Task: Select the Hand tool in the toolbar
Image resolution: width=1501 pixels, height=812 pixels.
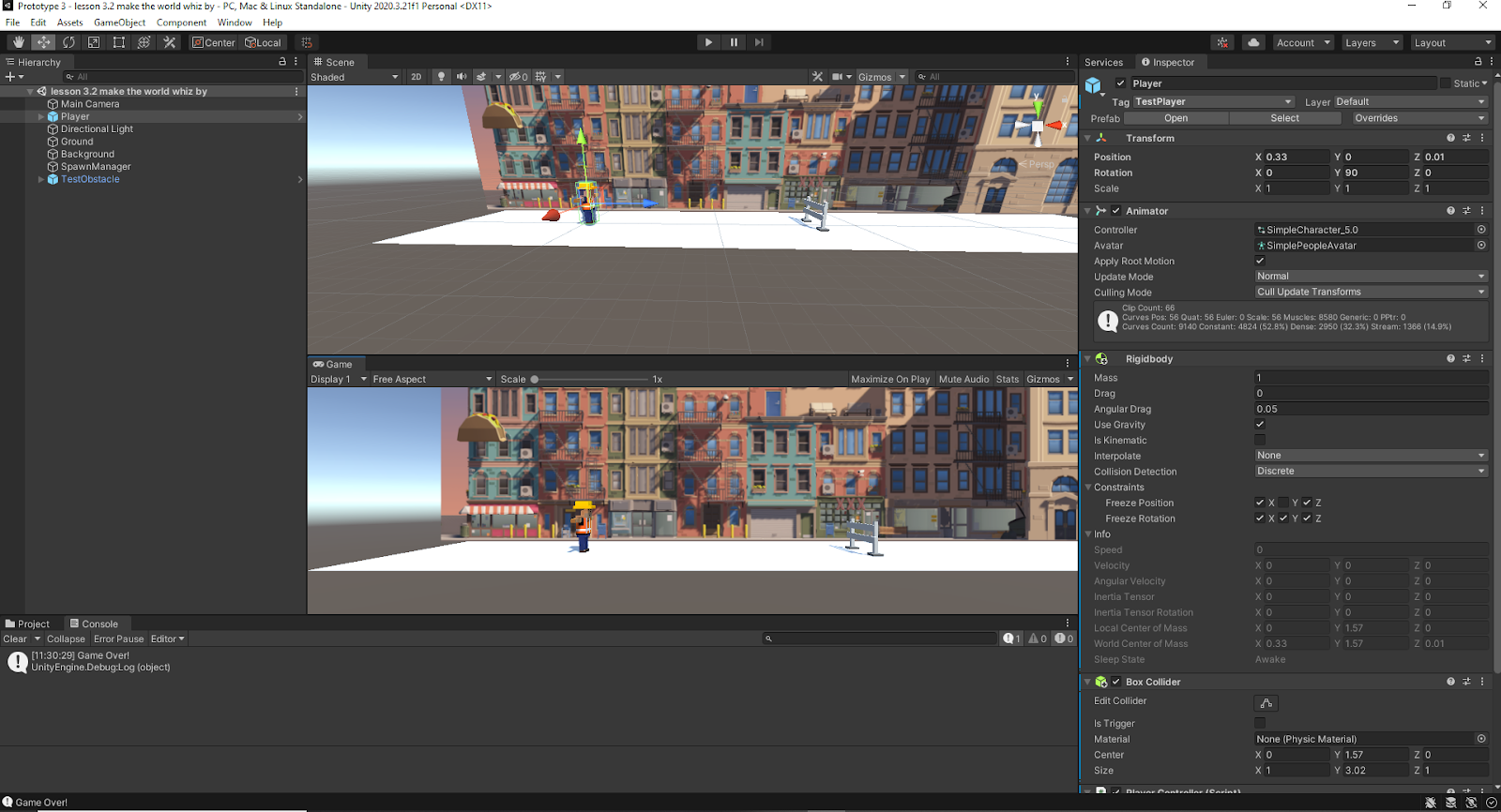Action: (19, 42)
